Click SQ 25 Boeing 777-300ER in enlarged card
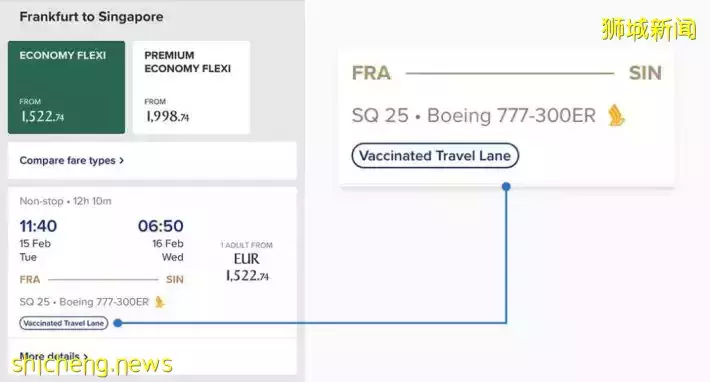 (474, 115)
